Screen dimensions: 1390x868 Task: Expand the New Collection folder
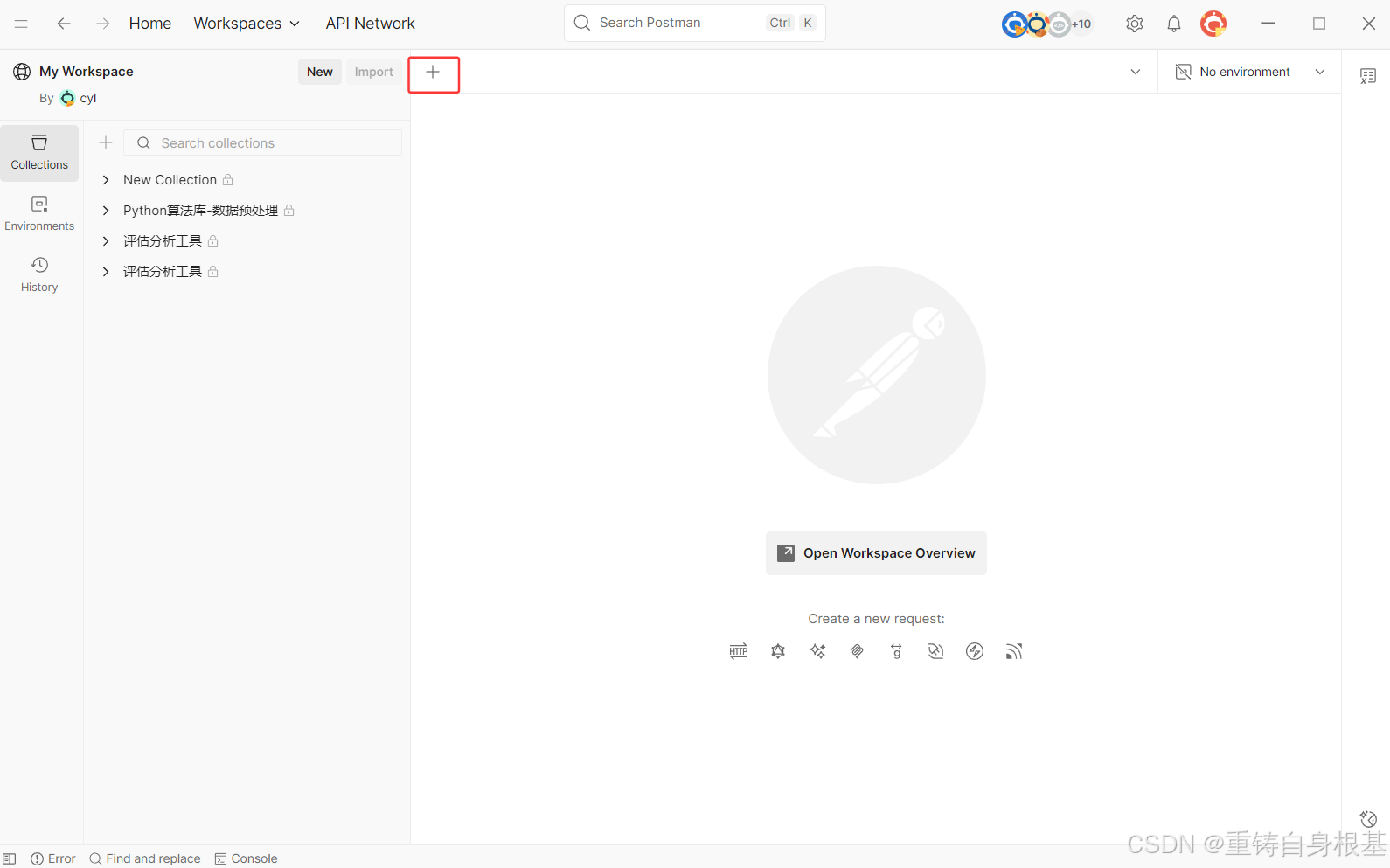pyautogui.click(x=106, y=180)
